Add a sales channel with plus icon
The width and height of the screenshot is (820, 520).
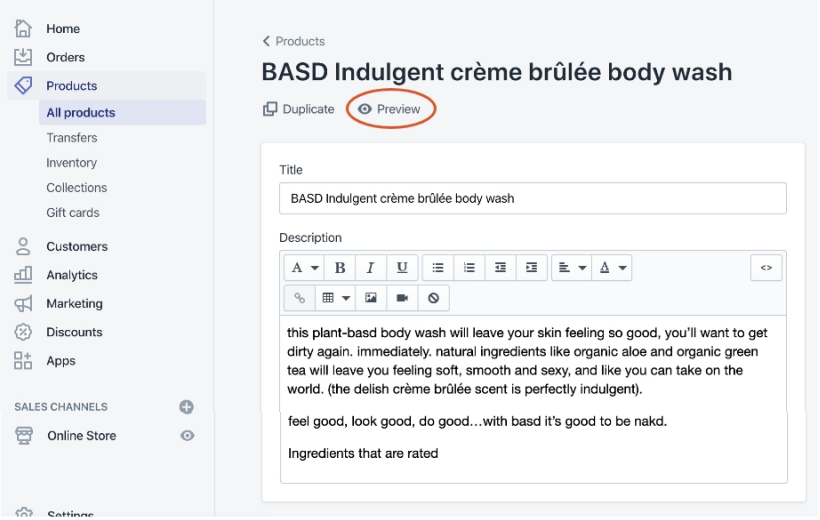(187, 407)
